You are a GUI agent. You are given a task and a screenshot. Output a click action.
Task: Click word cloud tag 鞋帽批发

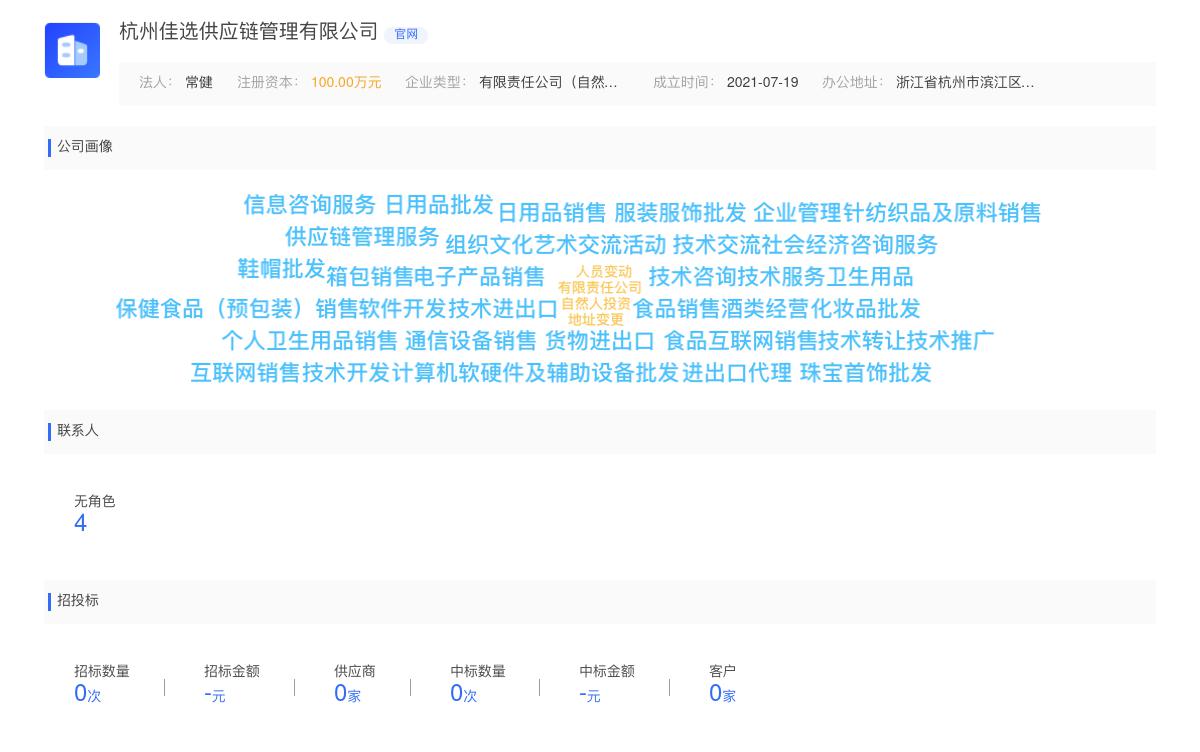pyautogui.click(x=281, y=268)
